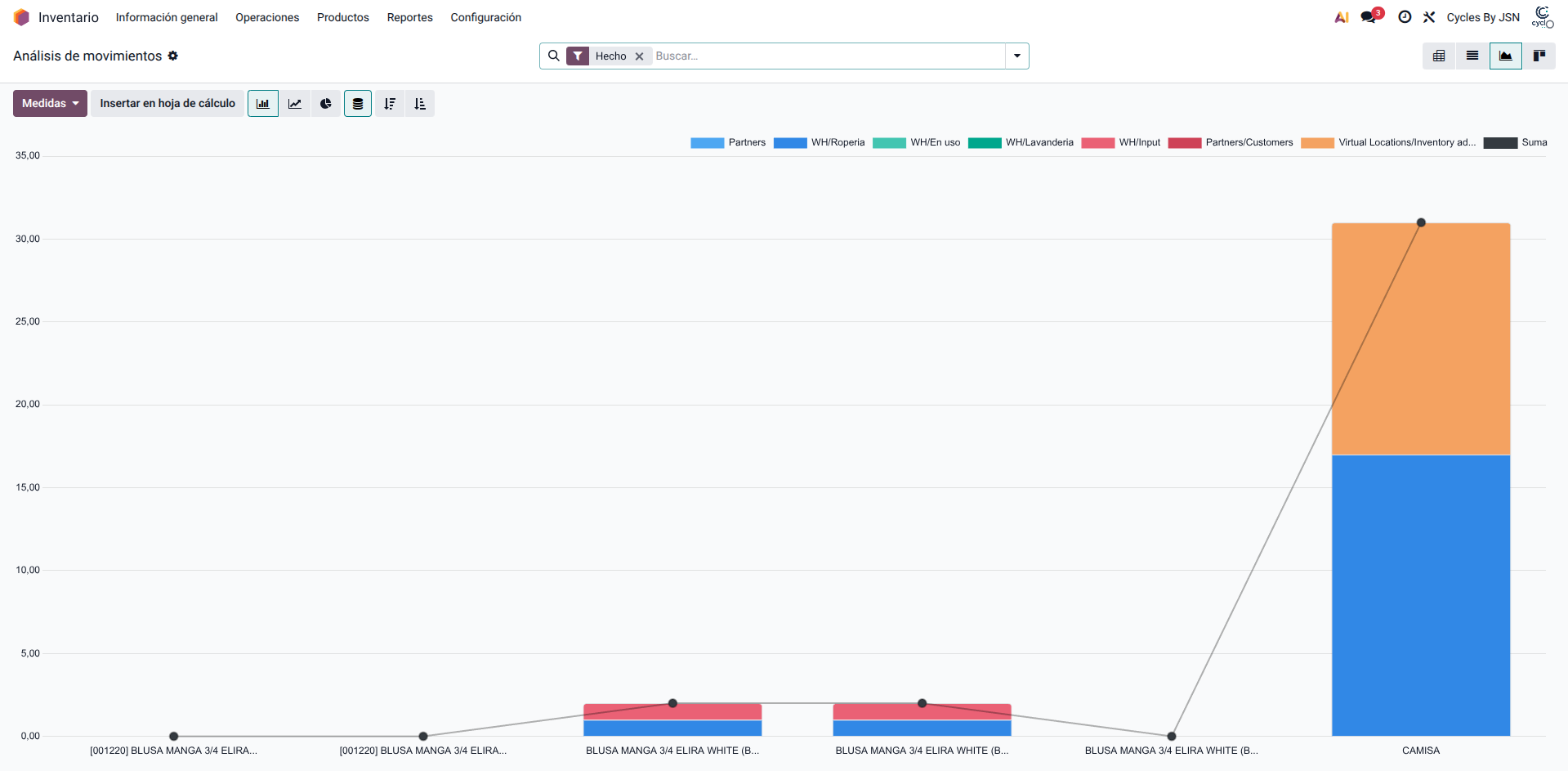Open the conversations messages icon
1568x771 pixels.
pyautogui.click(x=1369, y=17)
